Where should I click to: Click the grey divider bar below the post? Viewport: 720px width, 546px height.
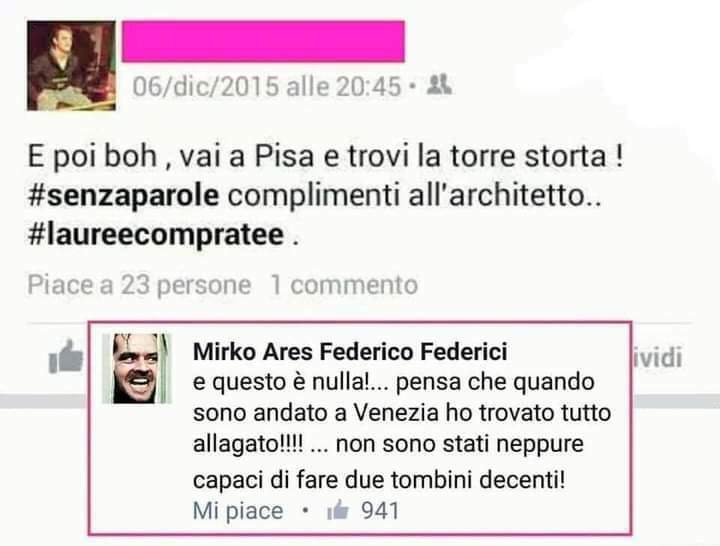click(x=44, y=401)
